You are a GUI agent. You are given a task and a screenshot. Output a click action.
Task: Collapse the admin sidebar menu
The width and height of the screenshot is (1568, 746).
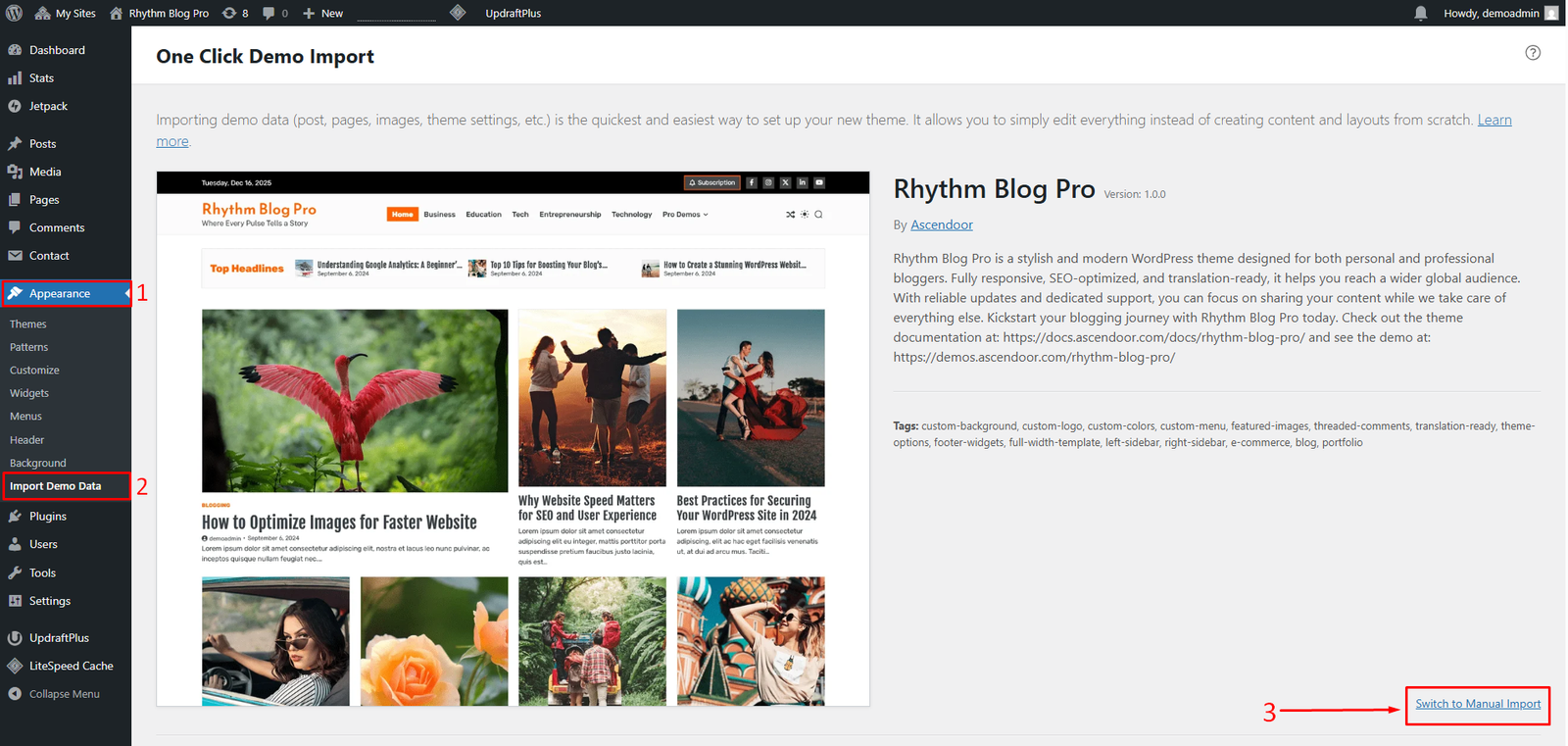click(x=64, y=694)
